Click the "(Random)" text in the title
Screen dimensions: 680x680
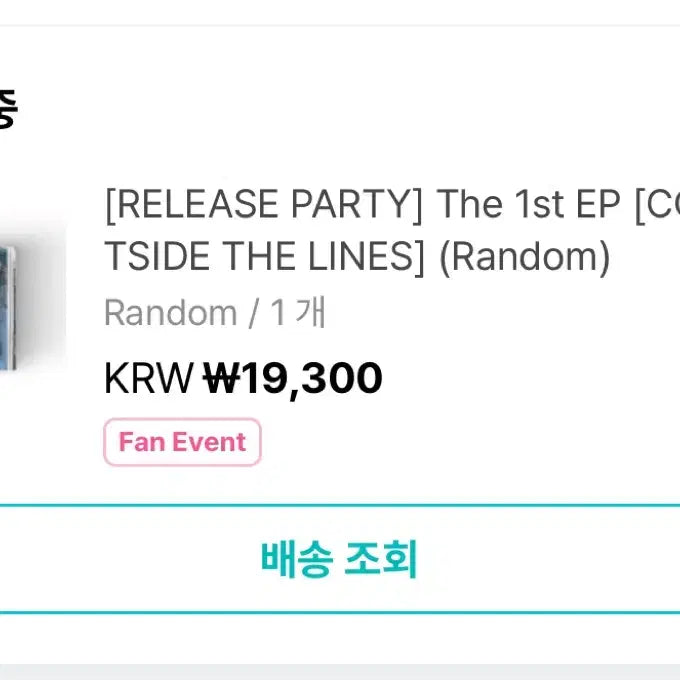pyautogui.click(x=524, y=259)
